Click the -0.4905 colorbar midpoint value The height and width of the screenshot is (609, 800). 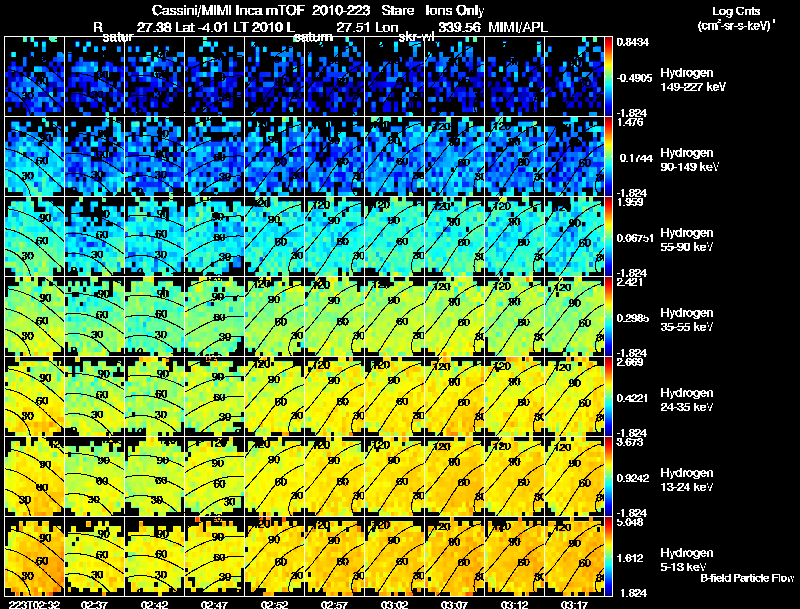point(634,78)
